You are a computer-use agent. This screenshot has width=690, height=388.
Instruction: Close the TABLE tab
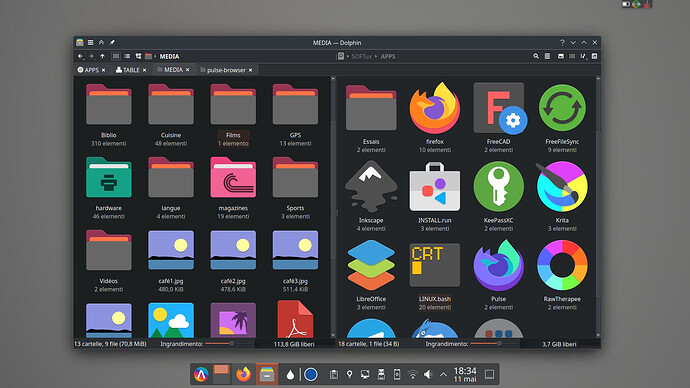pos(144,70)
